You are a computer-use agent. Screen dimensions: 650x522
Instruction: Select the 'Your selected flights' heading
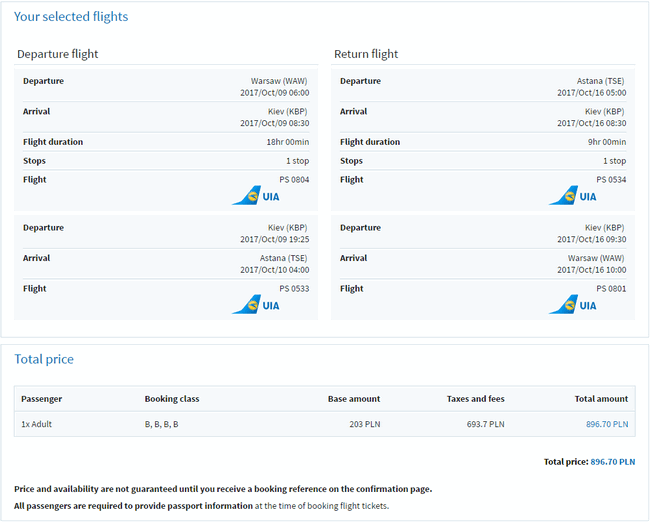[71, 17]
